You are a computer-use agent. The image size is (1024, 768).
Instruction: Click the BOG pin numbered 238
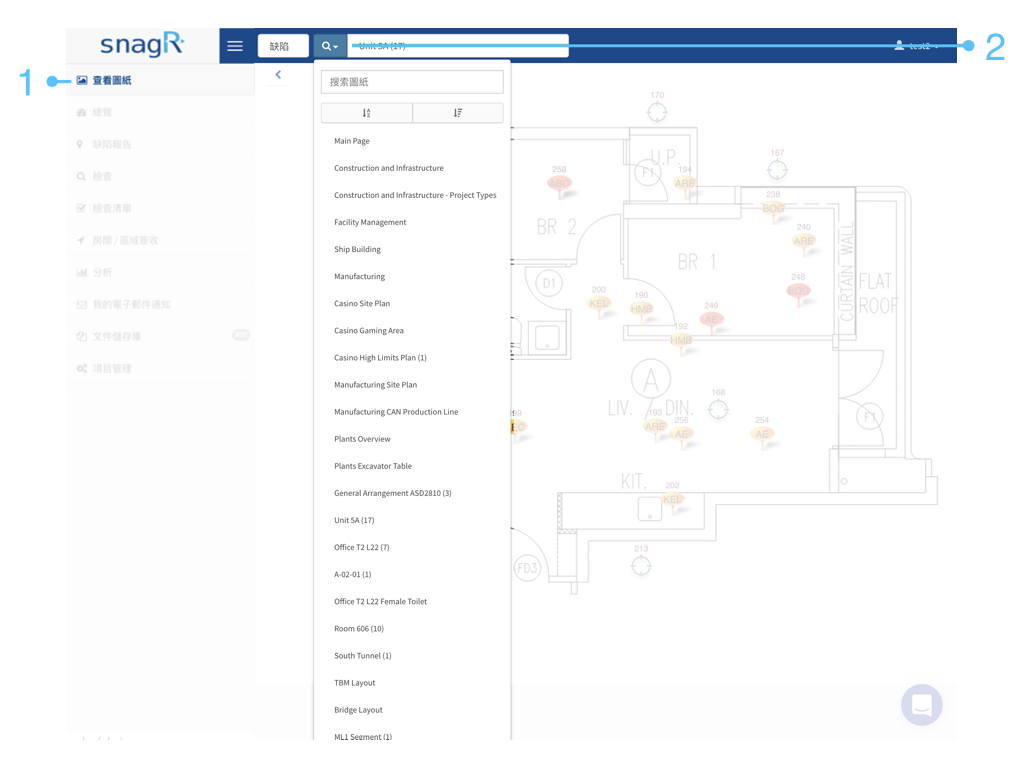pos(773,208)
